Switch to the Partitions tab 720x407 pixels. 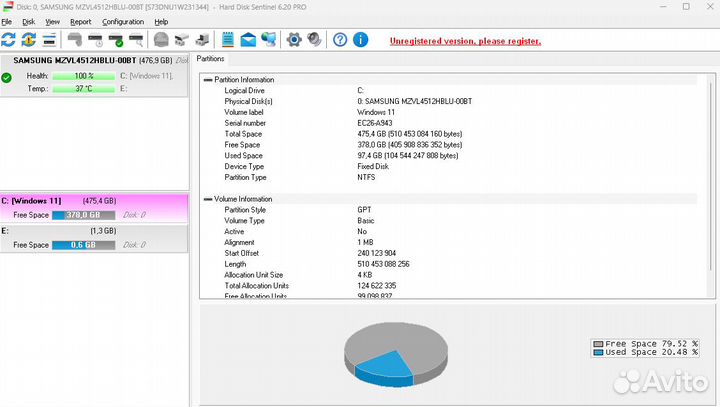tap(211, 59)
